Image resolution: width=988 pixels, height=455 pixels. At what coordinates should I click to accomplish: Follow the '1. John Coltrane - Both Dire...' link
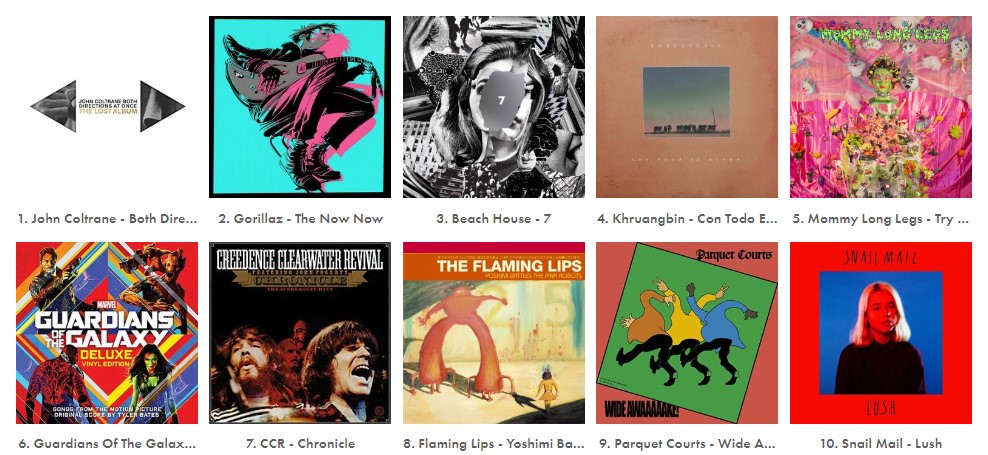(x=107, y=219)
